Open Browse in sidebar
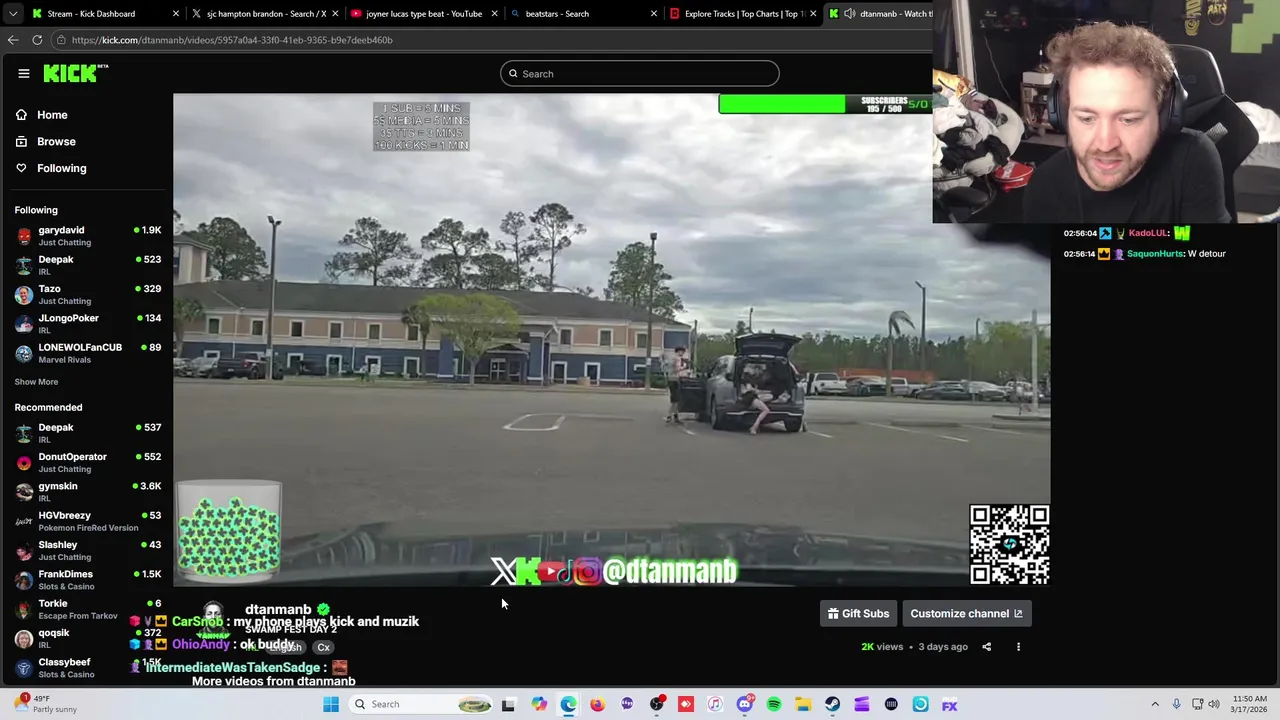The width and height of the screenshot is (1280, 720). [56, 142]
